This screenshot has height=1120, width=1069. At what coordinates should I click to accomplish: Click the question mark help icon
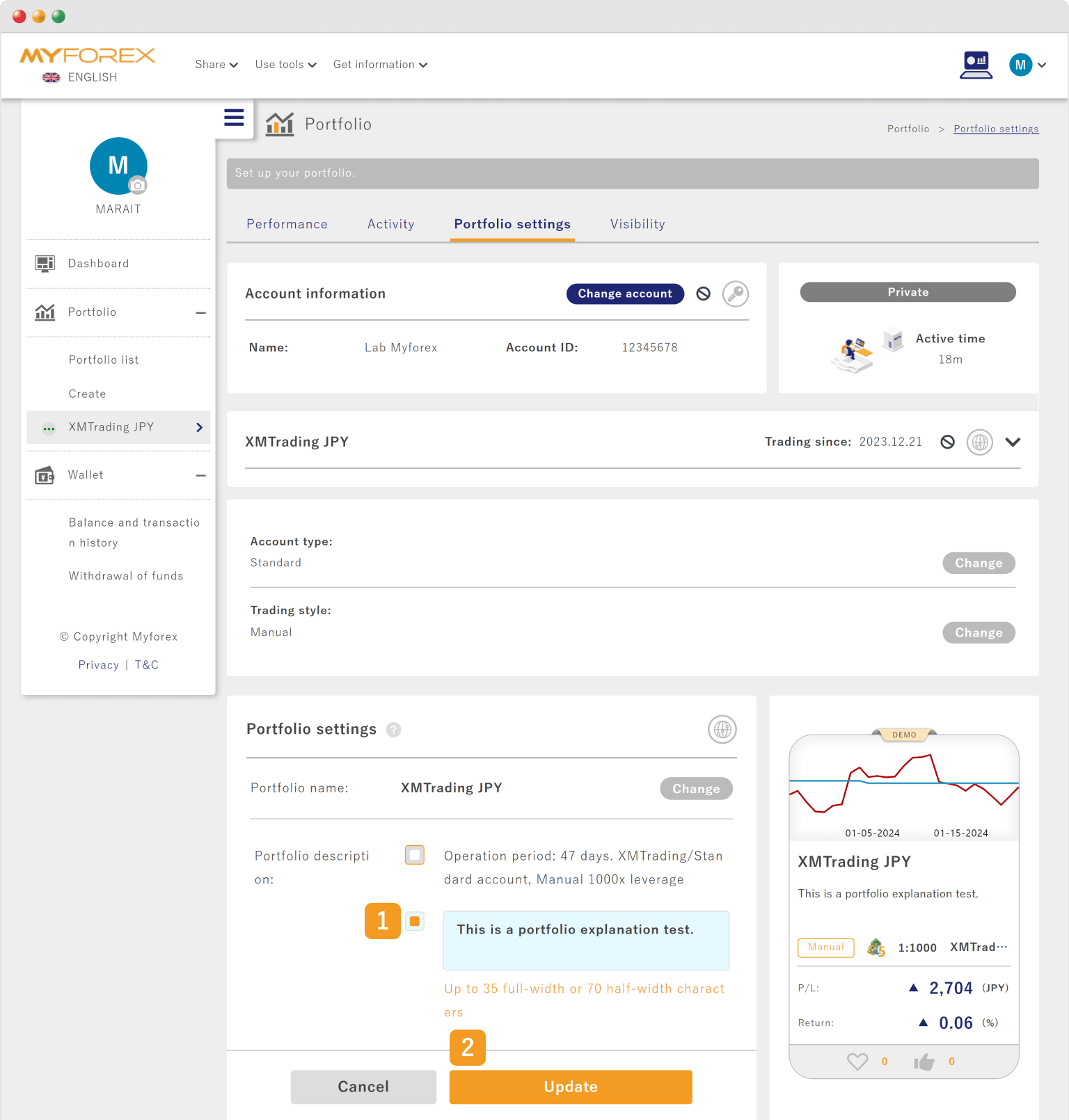[x=393, y=730]
